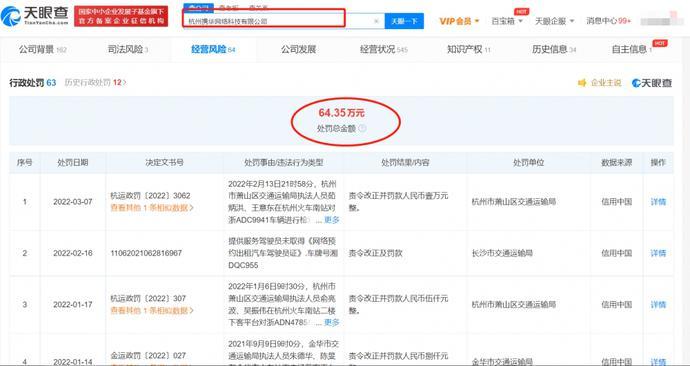The height and width of the screenshot is (366, 690).
Task: Open the VIP会员 dropdown
Action: (459, 21)
